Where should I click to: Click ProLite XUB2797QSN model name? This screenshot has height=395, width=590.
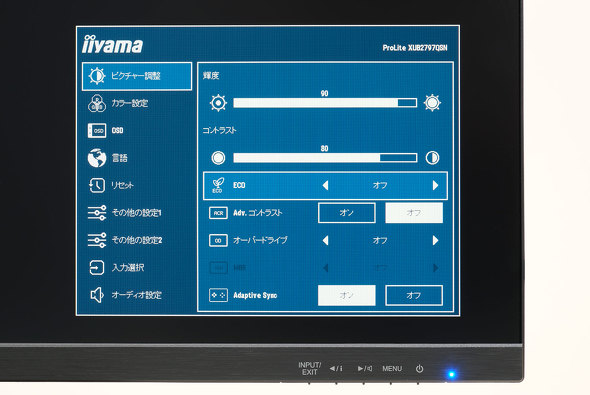click(415, 48)
